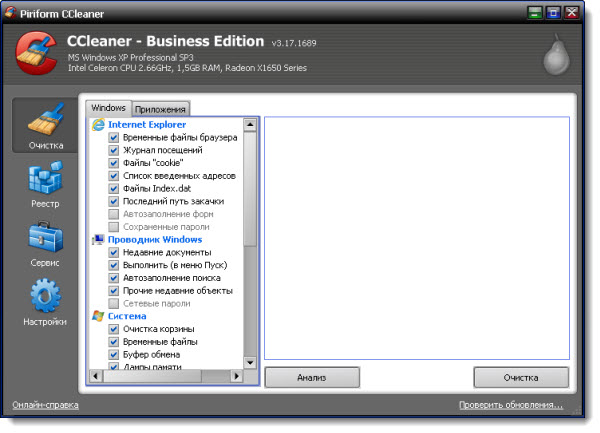Click the Система Windows flag icon
This screenshot has height=433, width=600.
click(x=98, y=316)
